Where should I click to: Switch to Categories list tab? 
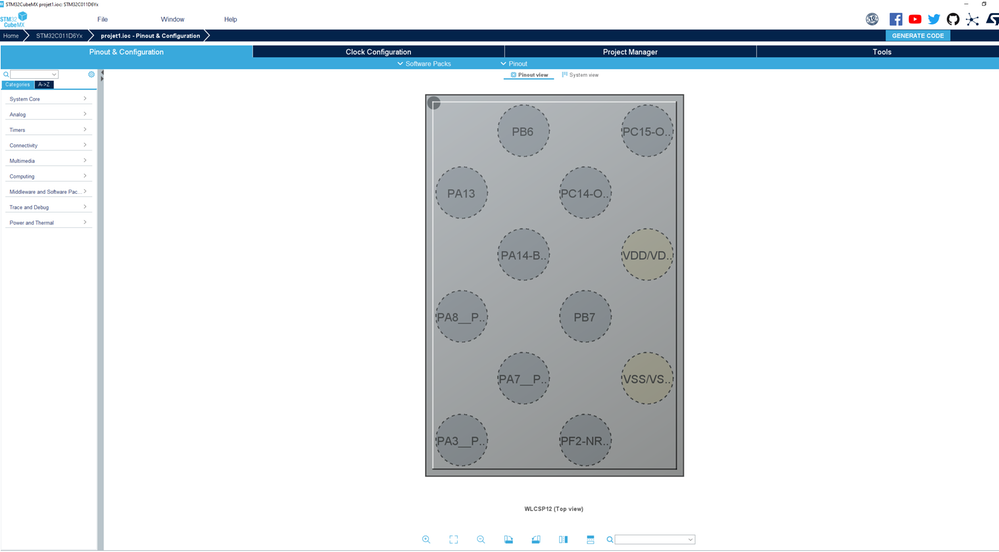[x=18, y=84]
